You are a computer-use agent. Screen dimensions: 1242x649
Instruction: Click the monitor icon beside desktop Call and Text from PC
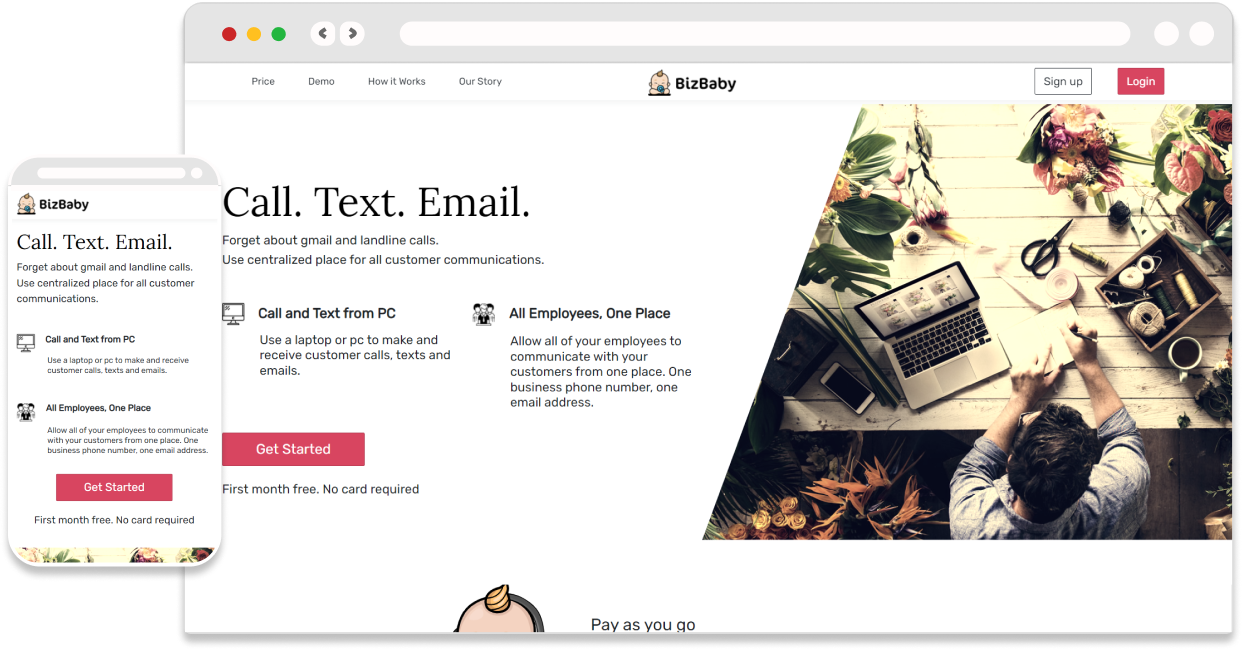(233, 314)
